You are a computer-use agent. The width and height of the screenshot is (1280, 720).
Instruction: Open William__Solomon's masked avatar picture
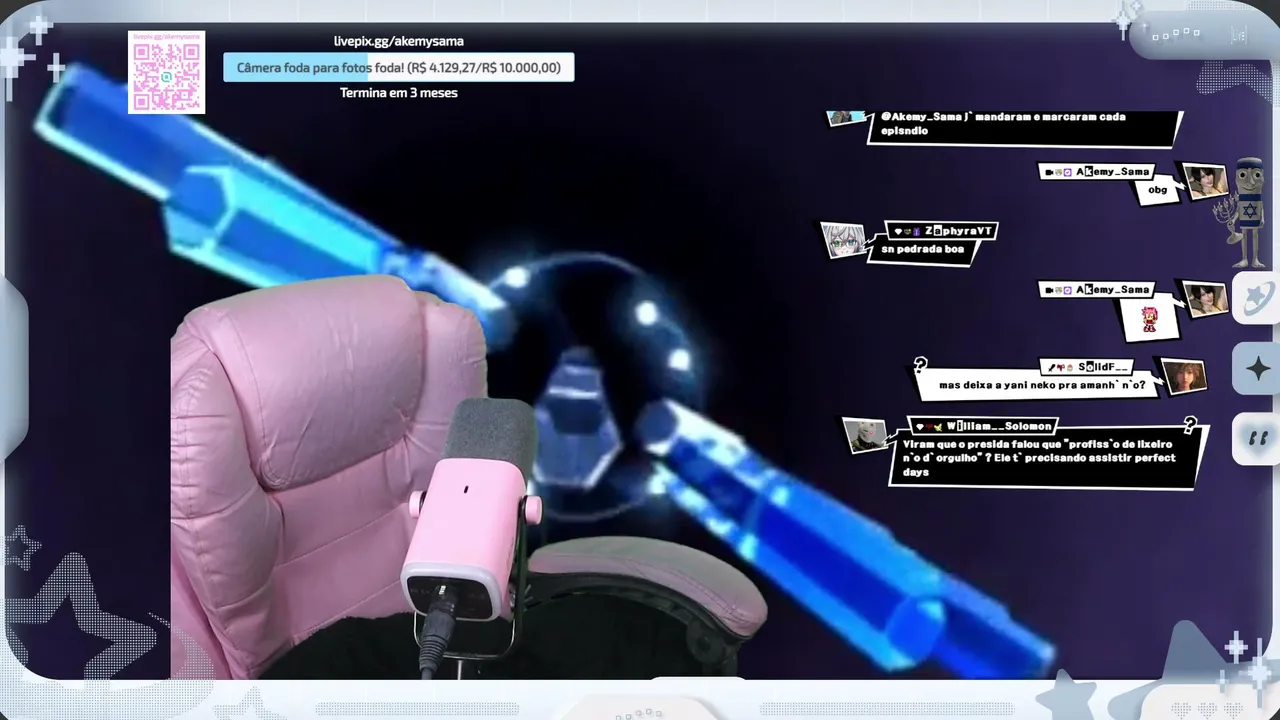coord(865,435)
